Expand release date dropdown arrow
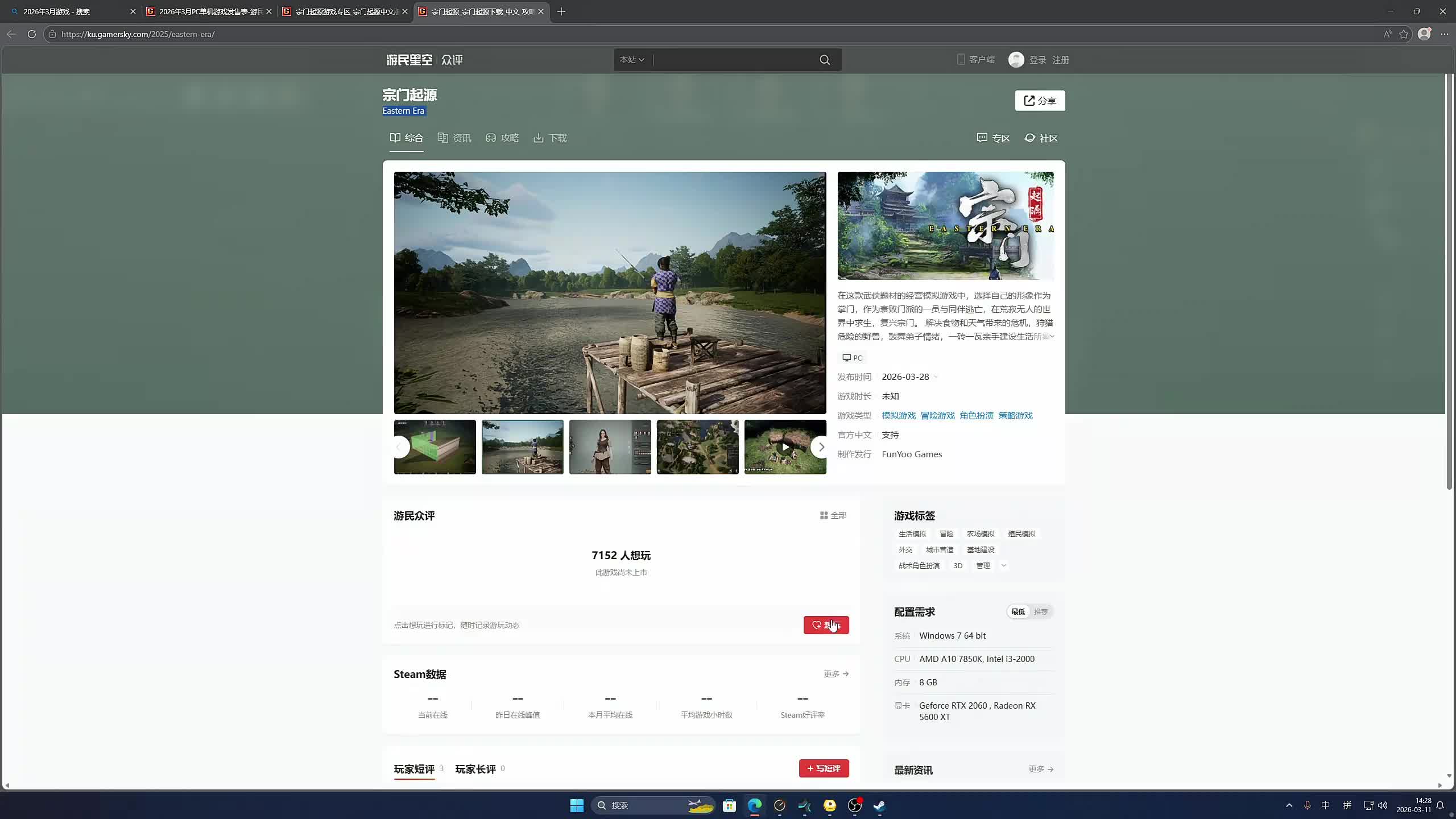Image resolution: width=1456 pixels, height=819 pixels. click(936, 377)
